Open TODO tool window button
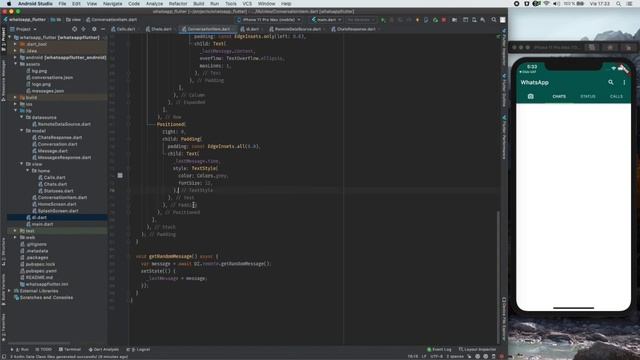Screen dimensions: 640x360 (44, 349)
